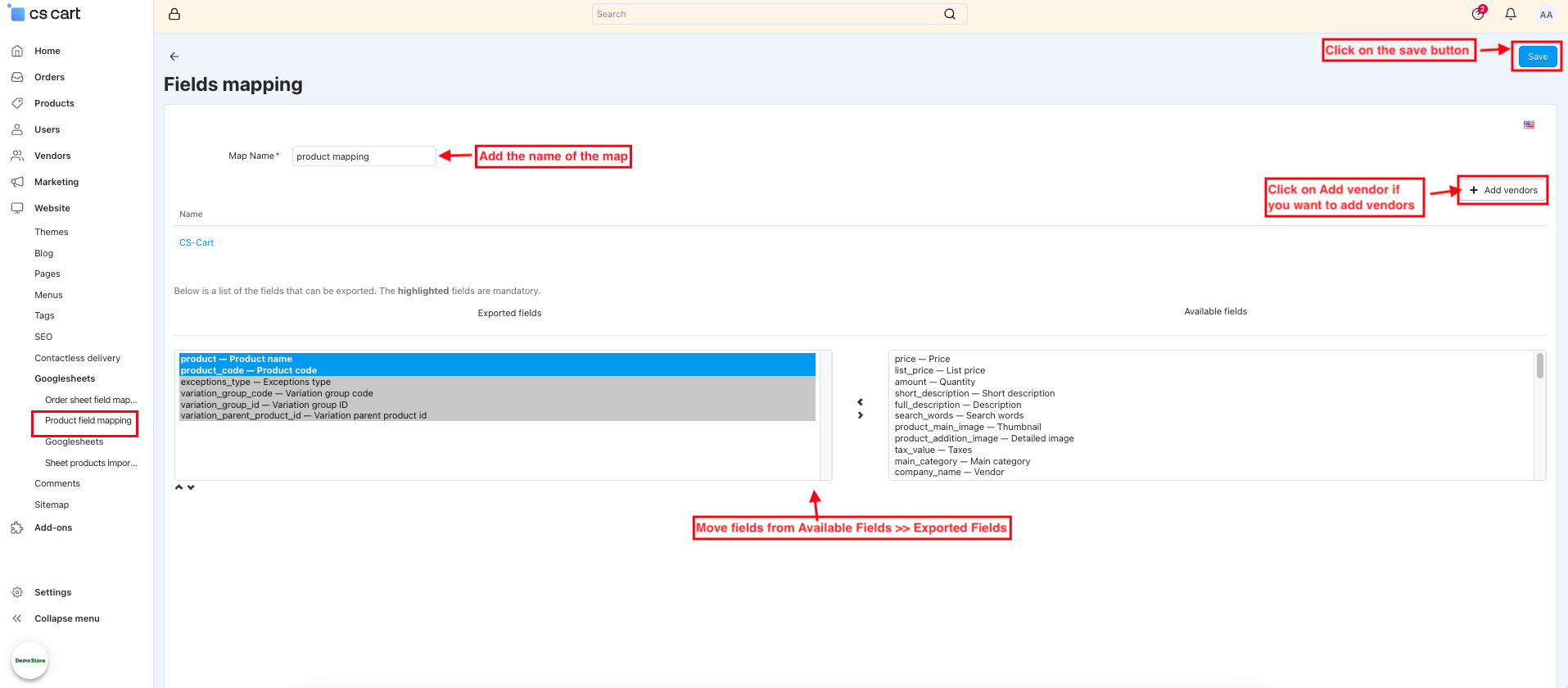Move selected exported field up
The width and height of the screenshot is (1568, 688).
pos(179,487)
